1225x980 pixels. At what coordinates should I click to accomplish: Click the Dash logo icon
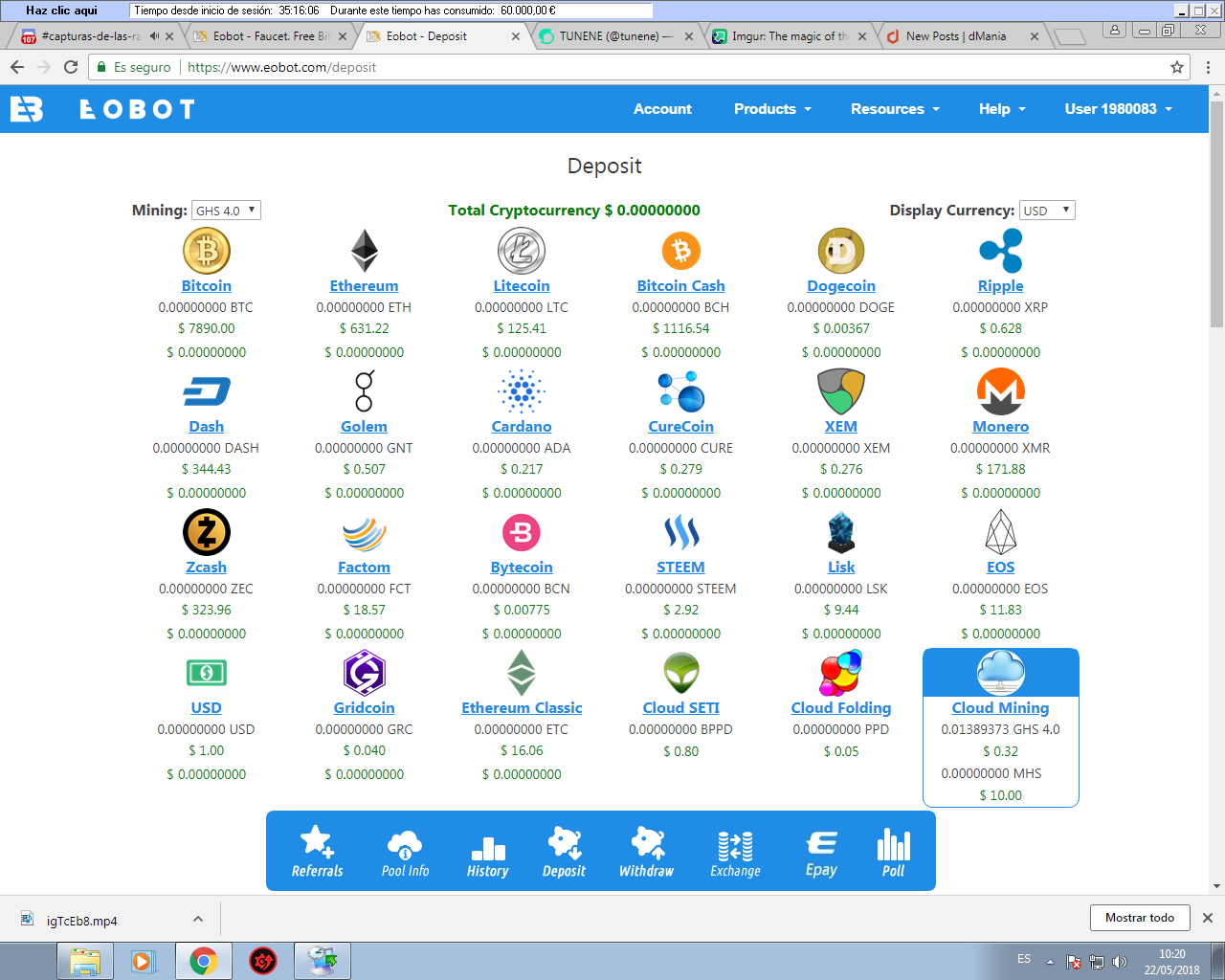point(207,391)
